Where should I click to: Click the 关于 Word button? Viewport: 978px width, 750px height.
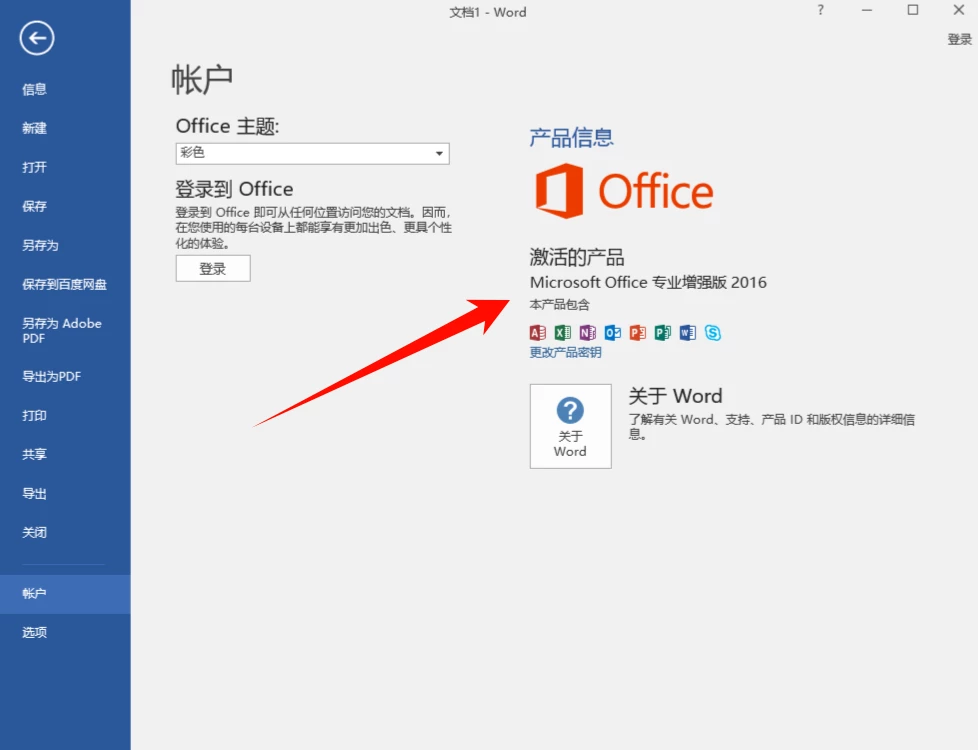point(570,426)
